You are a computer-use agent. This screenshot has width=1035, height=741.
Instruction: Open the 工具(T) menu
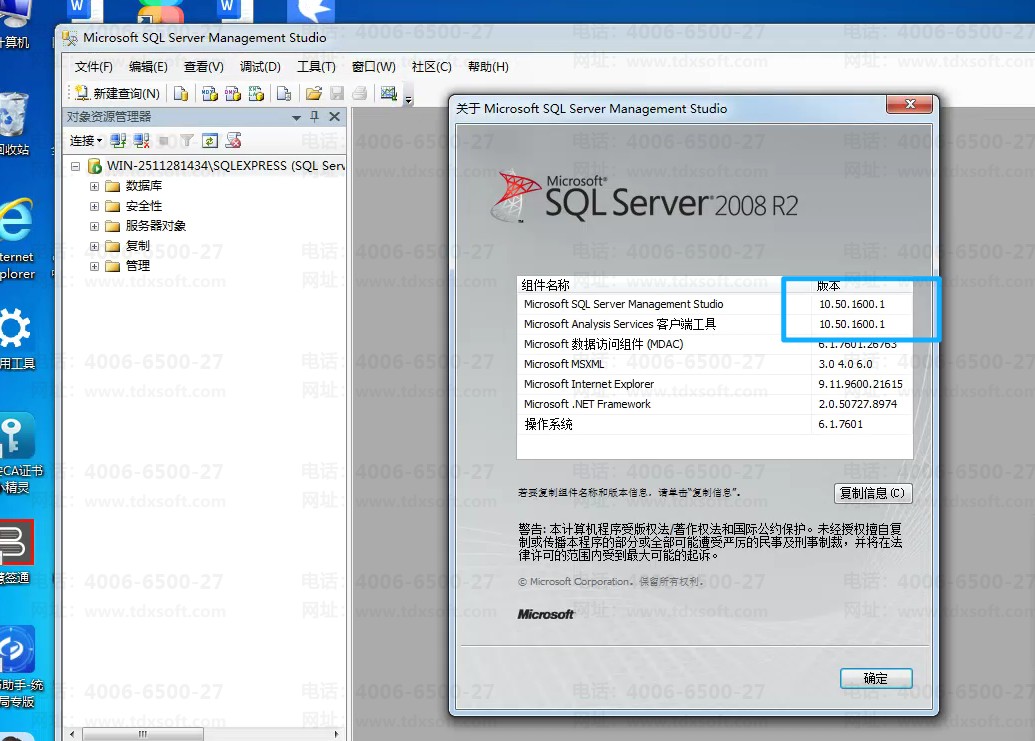(316, 67)
